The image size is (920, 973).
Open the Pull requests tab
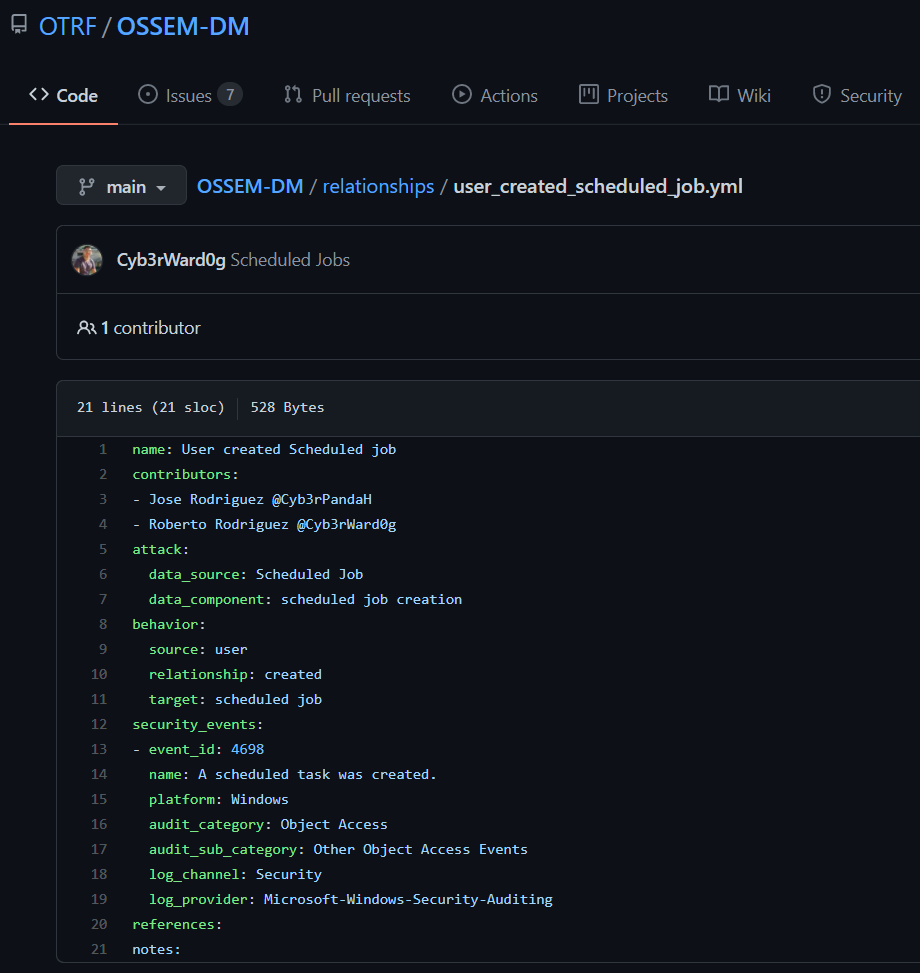pos(347,96)
